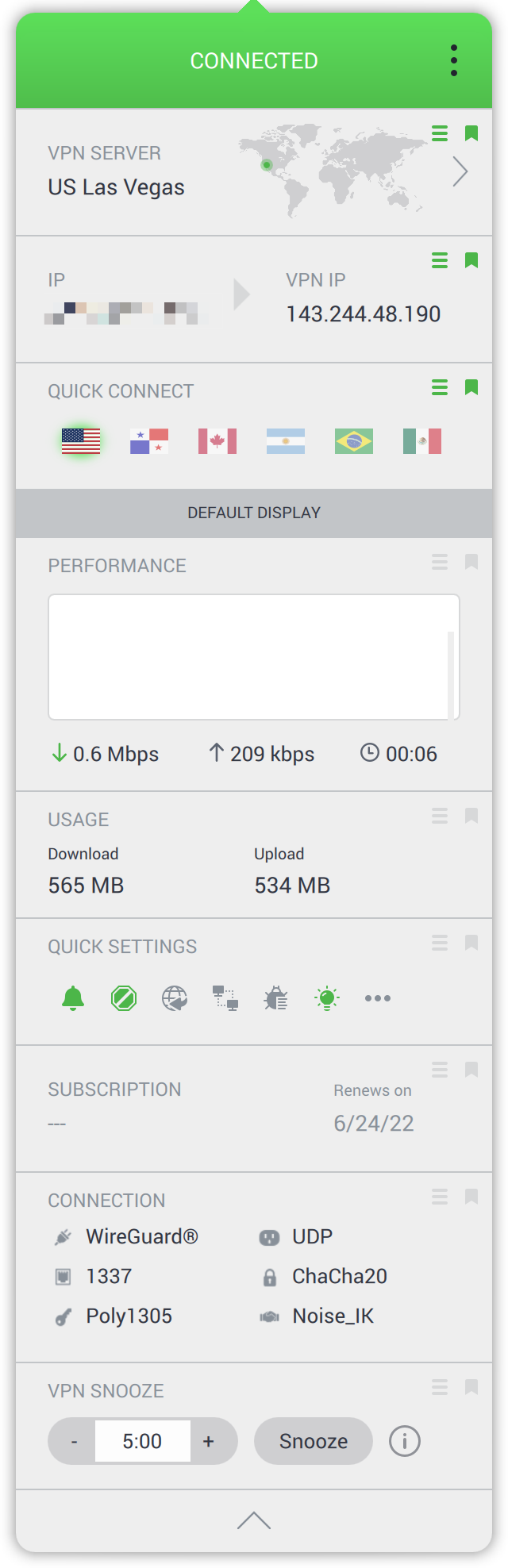The width and height of the screenshot is (508, 1568).
Task: Quick connect to the Brazil flag
Action: coord(354,441)
